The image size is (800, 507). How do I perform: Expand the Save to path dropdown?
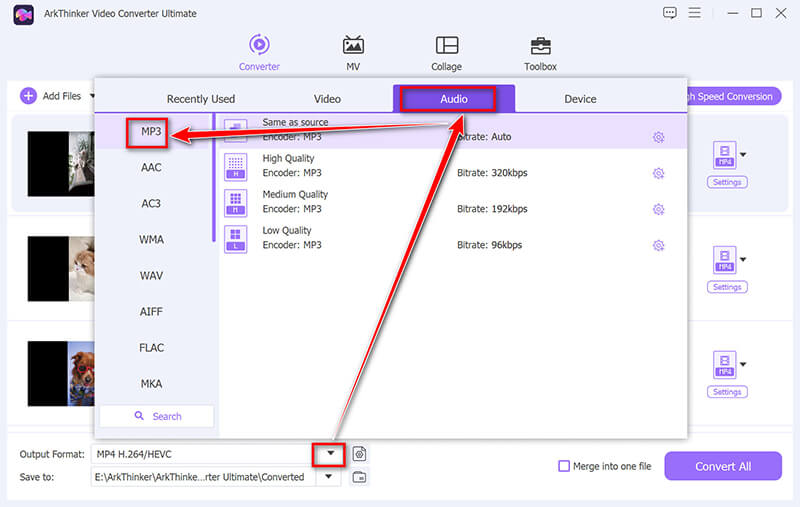[329, 476]
